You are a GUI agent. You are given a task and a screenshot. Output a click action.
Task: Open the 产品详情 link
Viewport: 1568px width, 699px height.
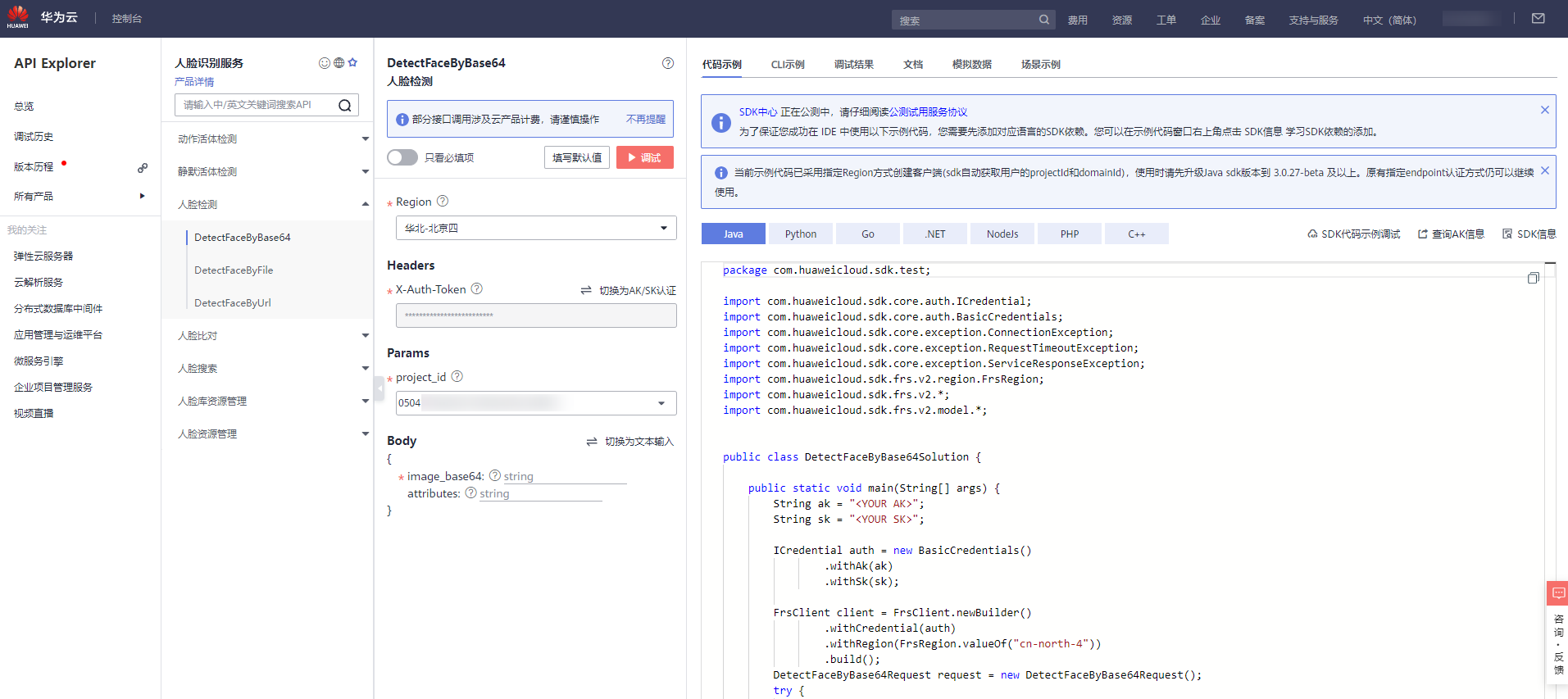click(x=194, y=82)
